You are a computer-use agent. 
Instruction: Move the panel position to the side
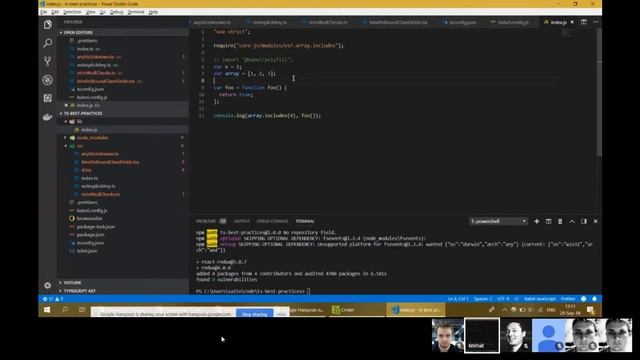tap(584, 221)
